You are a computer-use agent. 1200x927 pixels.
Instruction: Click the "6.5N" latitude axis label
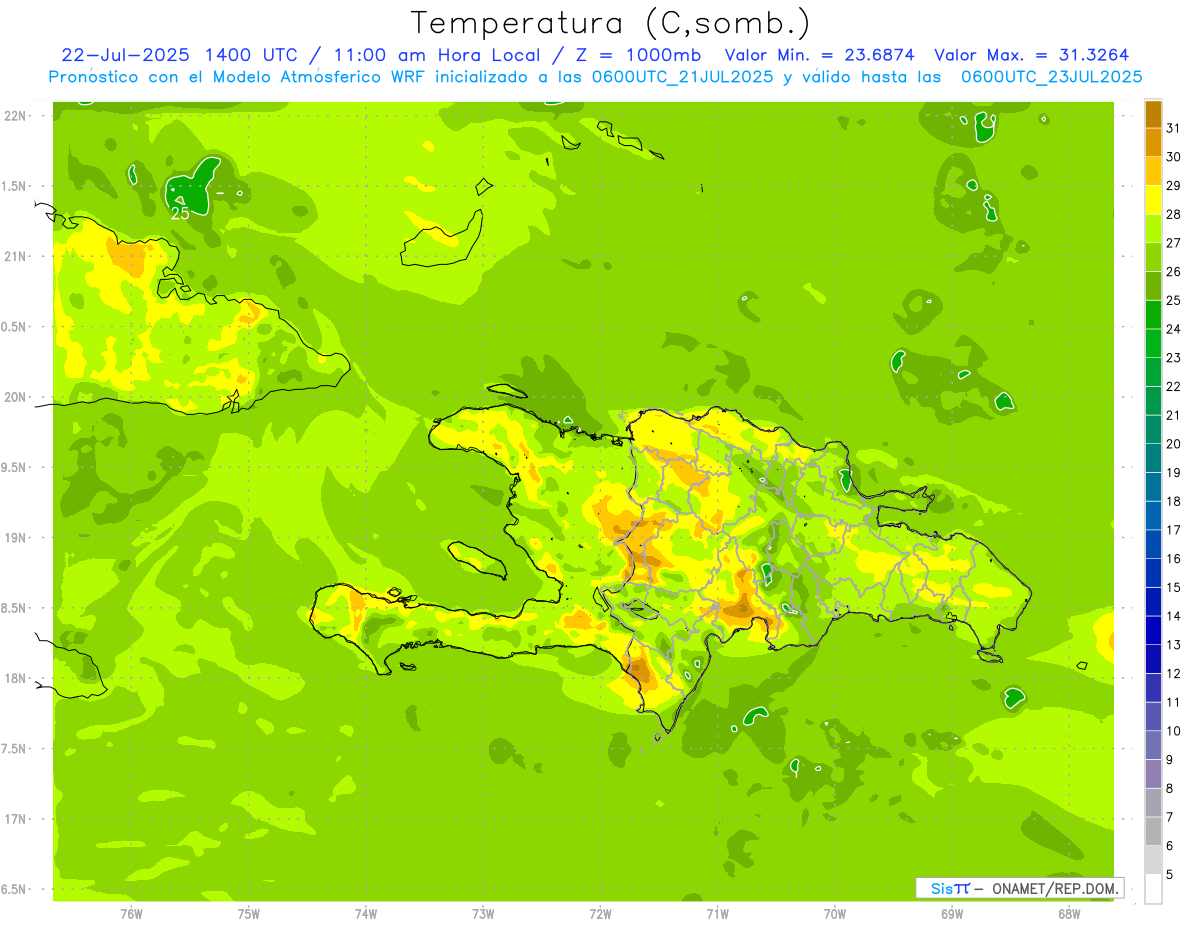(15, 889)
